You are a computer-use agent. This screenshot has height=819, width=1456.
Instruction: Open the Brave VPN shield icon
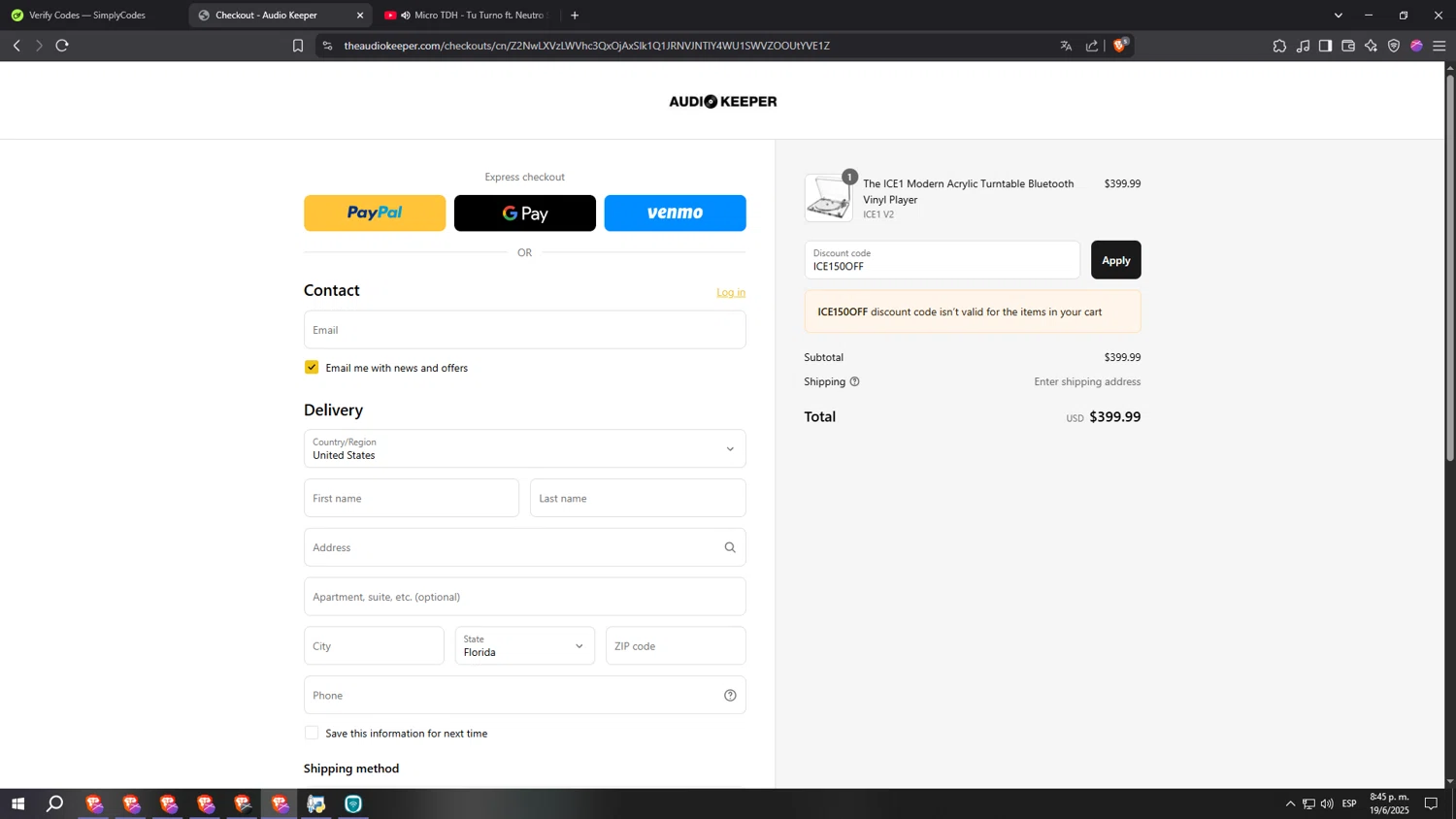click(1394, 46)
